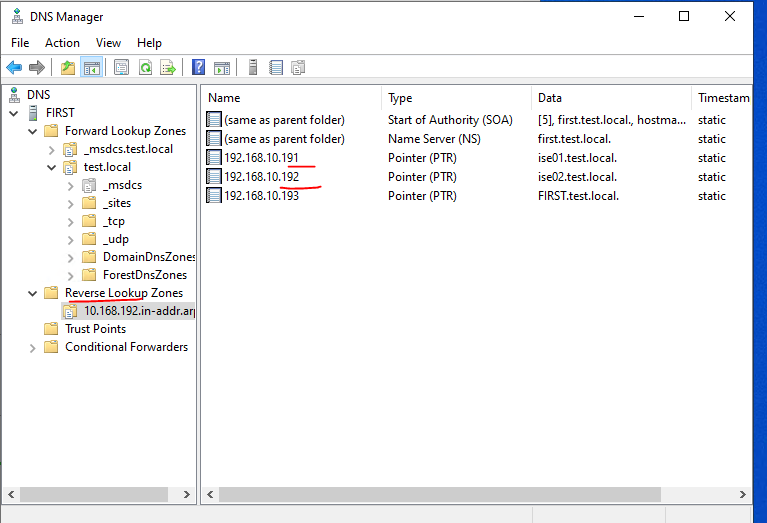The height and width of the screenshot is (523, 767).
Task: Click the blue Back arrow in toolbar
Action: (x=14, y=67)
